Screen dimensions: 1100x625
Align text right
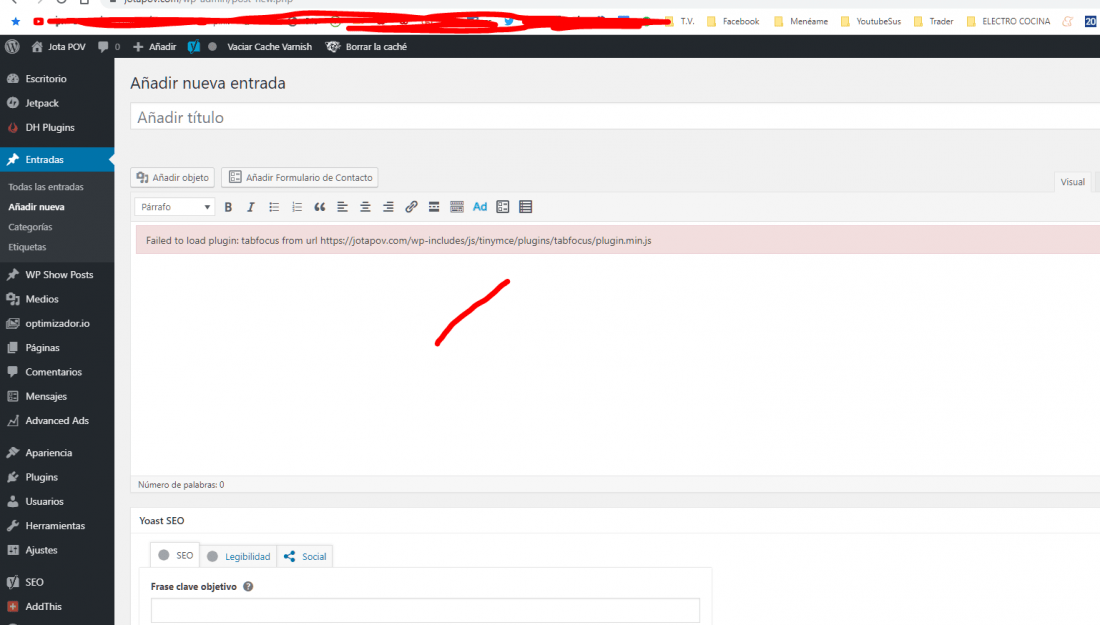[388, 207]
